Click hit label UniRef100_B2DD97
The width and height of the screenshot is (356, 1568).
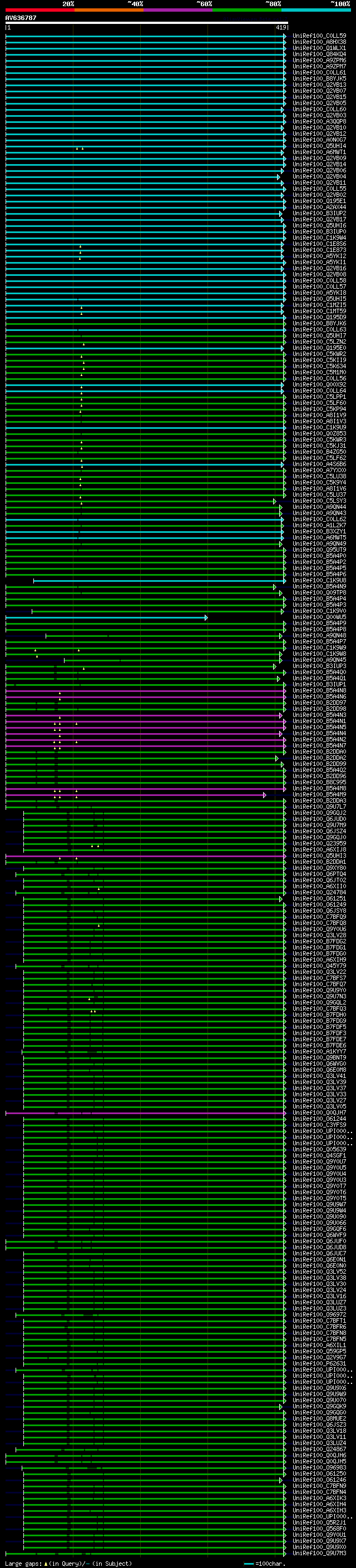[319, 703]
